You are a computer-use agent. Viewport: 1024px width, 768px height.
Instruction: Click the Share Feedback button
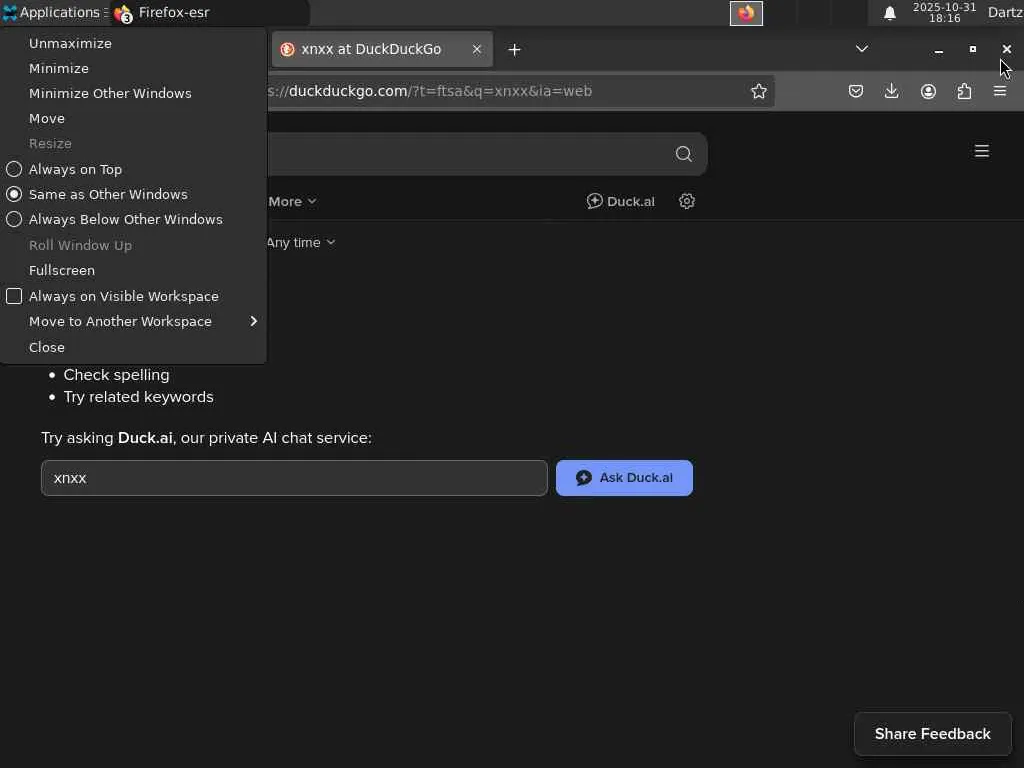933,734
